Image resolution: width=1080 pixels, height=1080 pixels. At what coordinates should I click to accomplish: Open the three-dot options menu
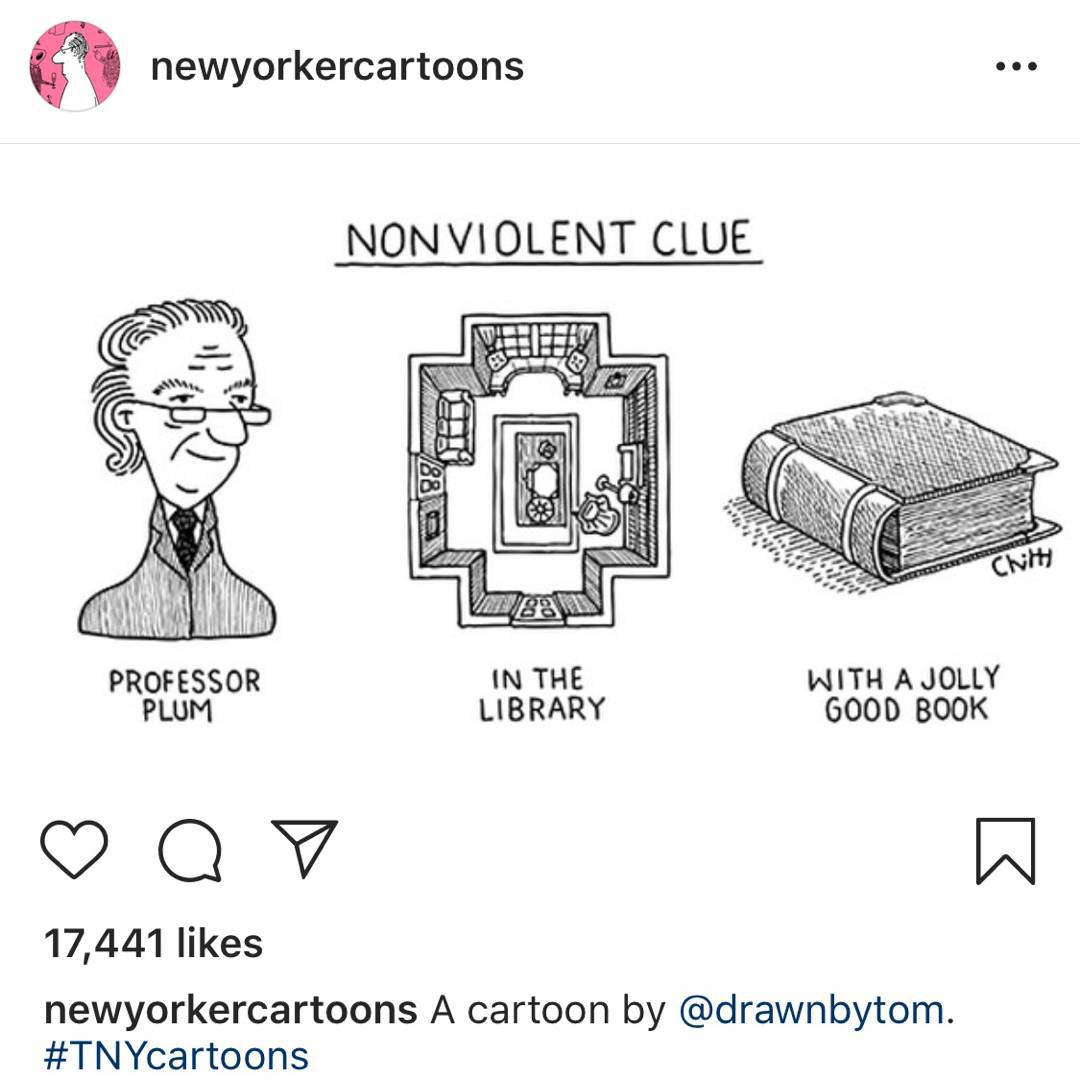pyautogui.click(x=1017, y=67)
